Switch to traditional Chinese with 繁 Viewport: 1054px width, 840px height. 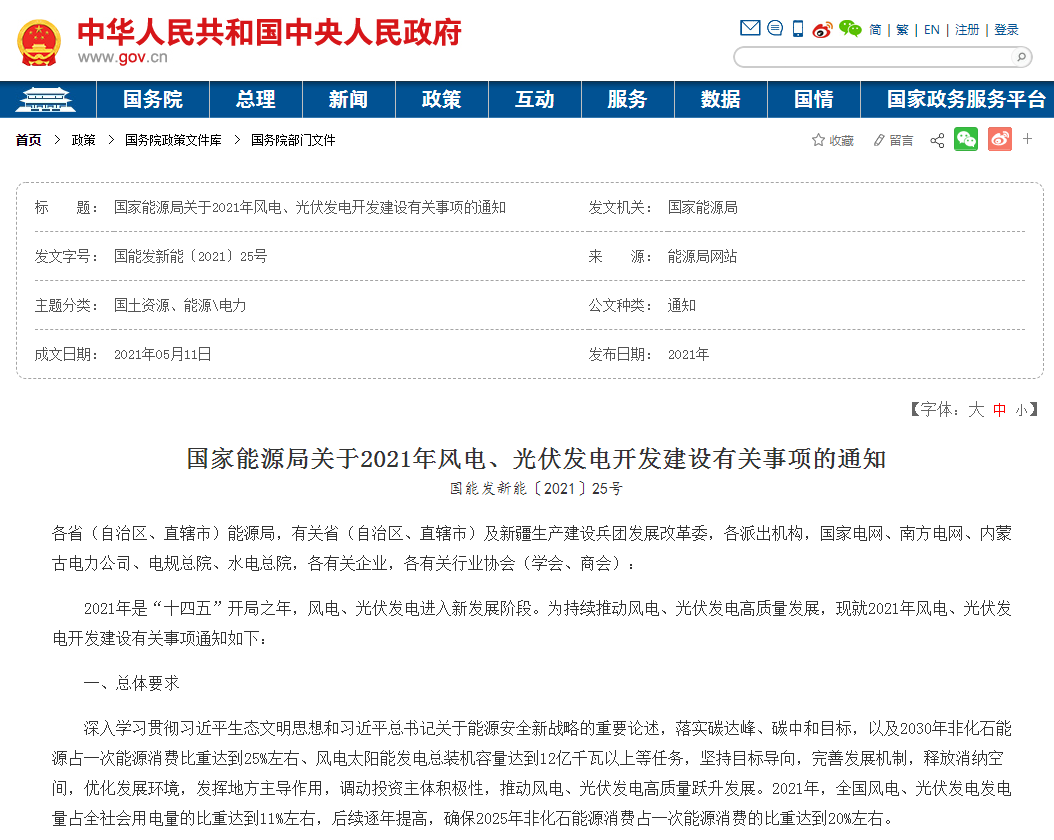[901, 29]
